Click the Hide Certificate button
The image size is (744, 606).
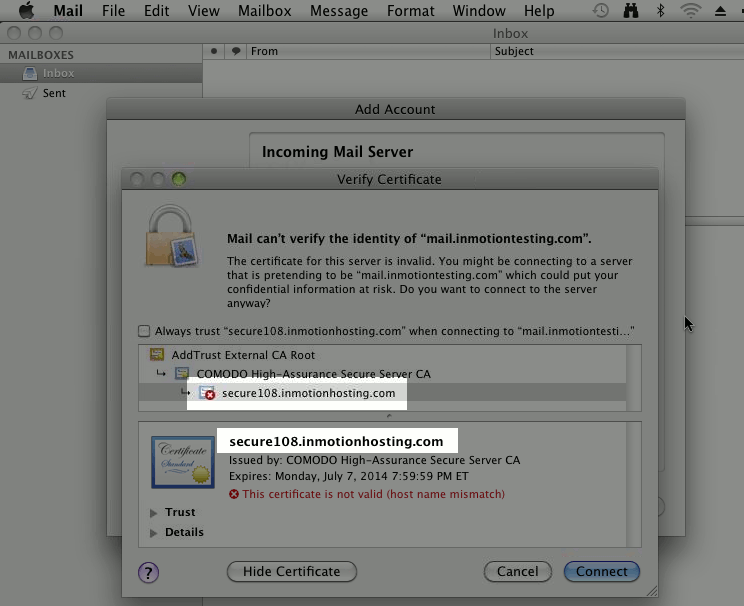point(292,571)
